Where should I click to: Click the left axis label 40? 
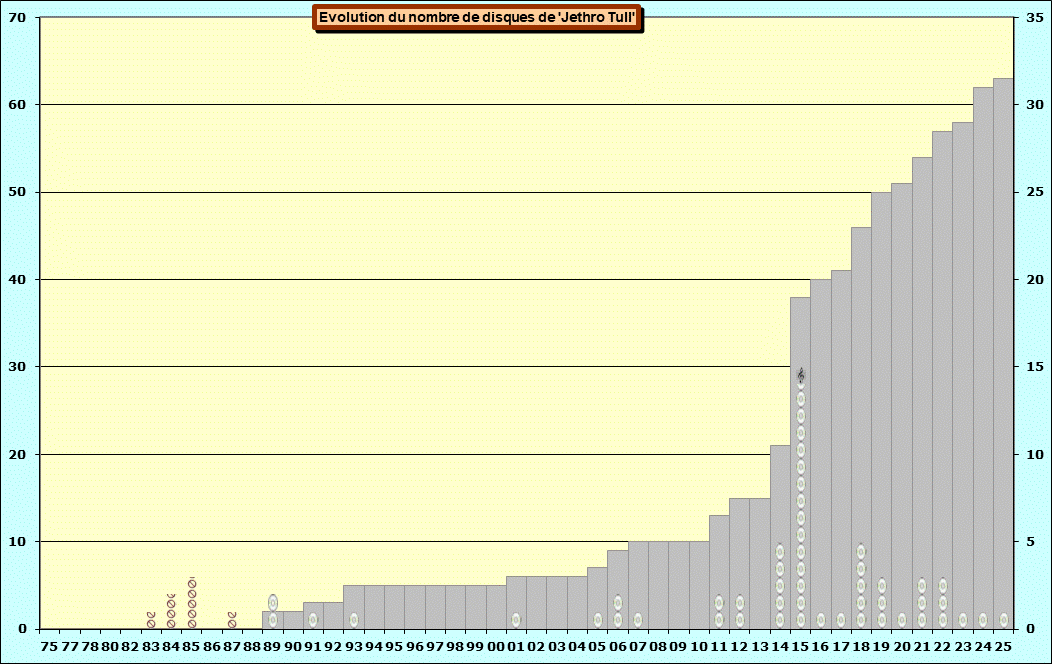coord(17,280)
